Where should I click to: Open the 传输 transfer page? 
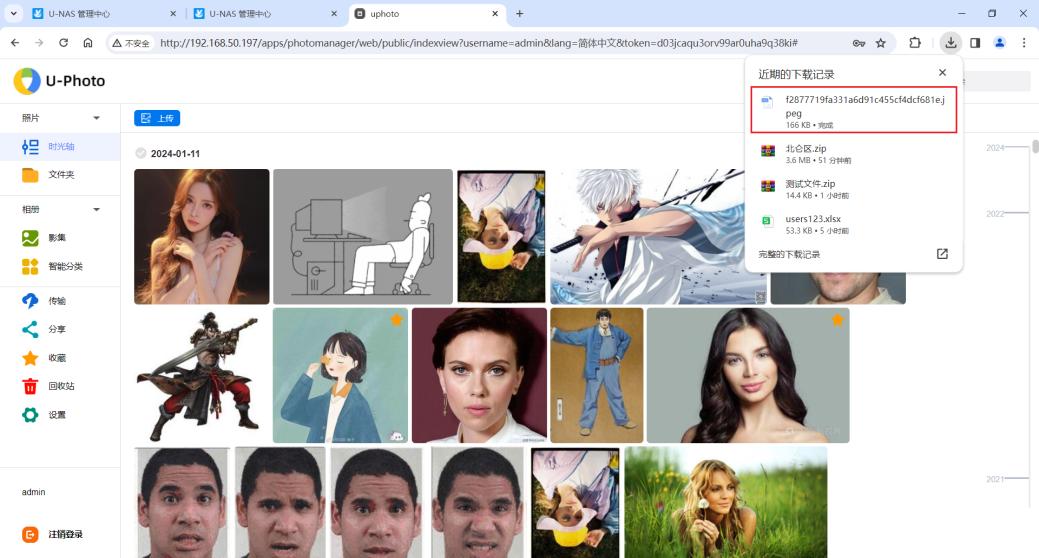[57, 301]
